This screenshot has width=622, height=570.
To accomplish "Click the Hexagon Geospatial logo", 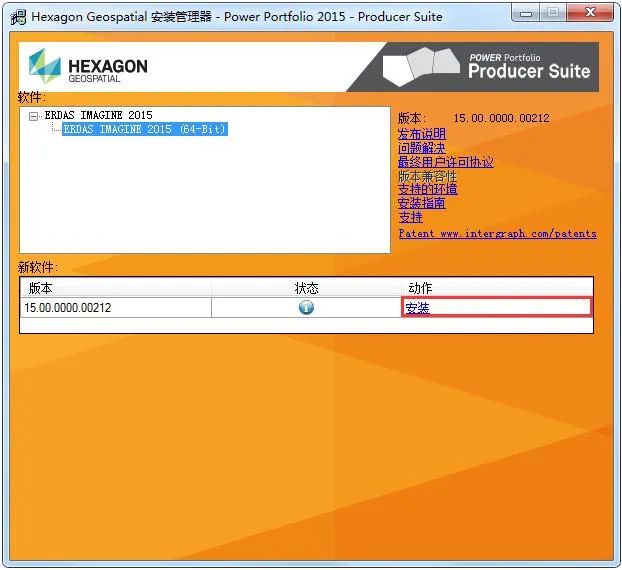I will pyautogui.click(x=88, y=66).
